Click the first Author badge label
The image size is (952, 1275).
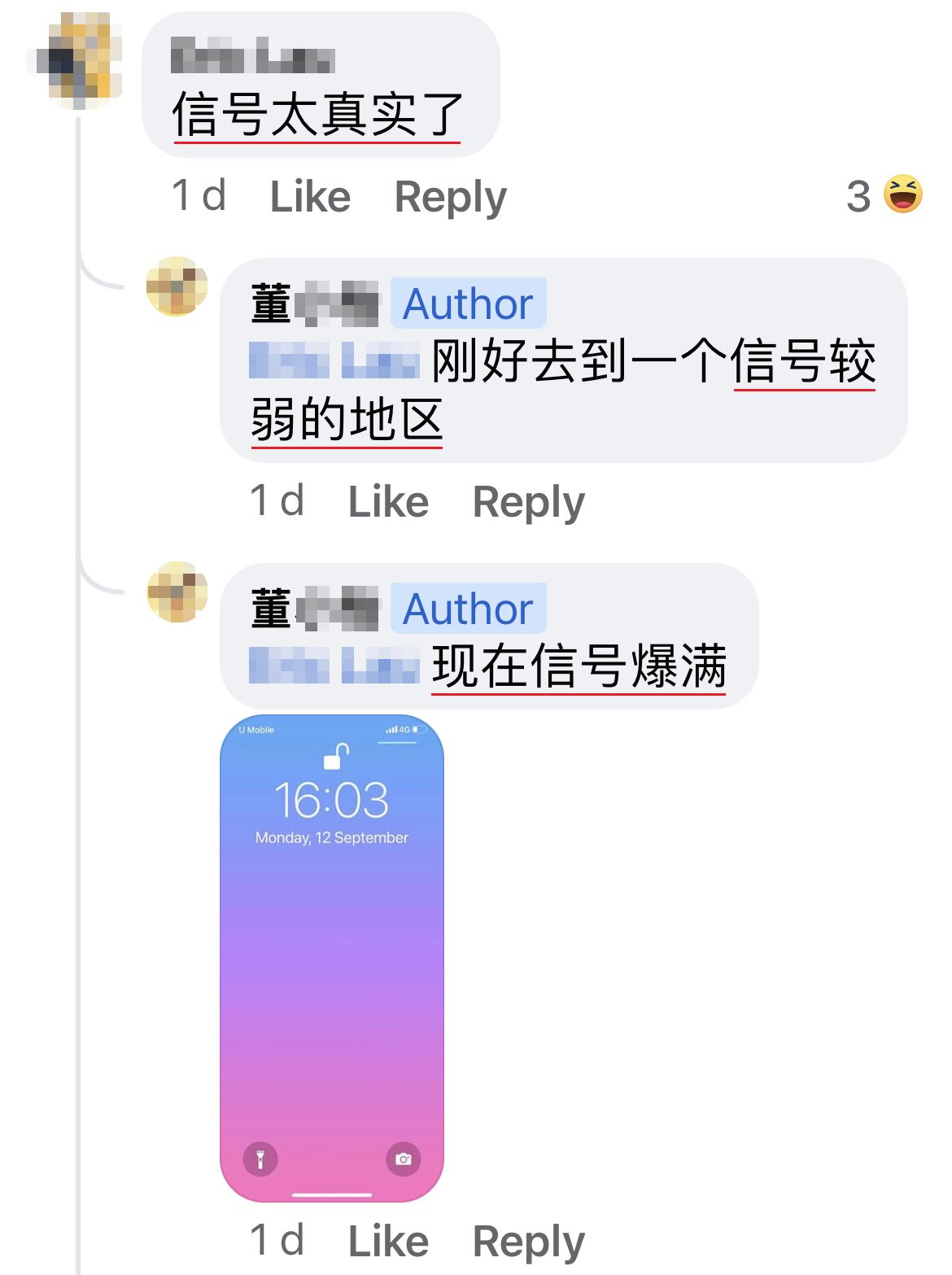[x=469, y=303]
